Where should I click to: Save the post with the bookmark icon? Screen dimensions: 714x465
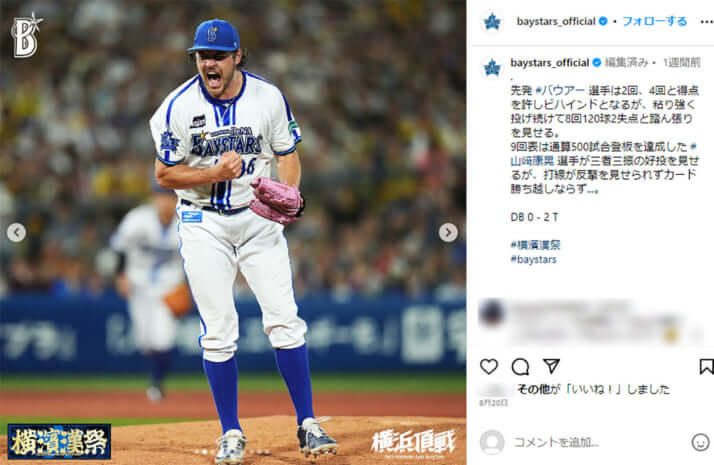[706, 367]
